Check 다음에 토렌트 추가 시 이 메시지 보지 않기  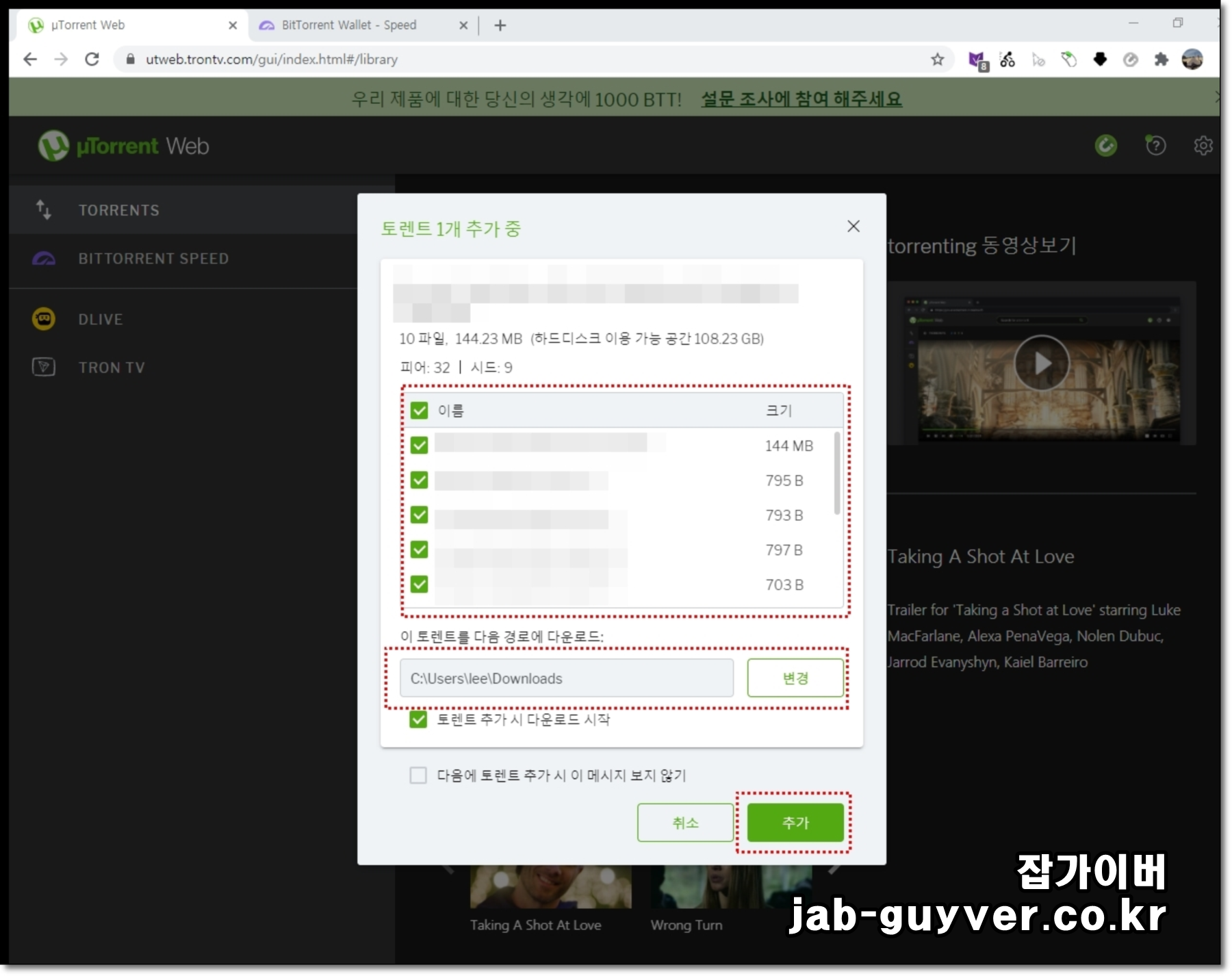418,775
